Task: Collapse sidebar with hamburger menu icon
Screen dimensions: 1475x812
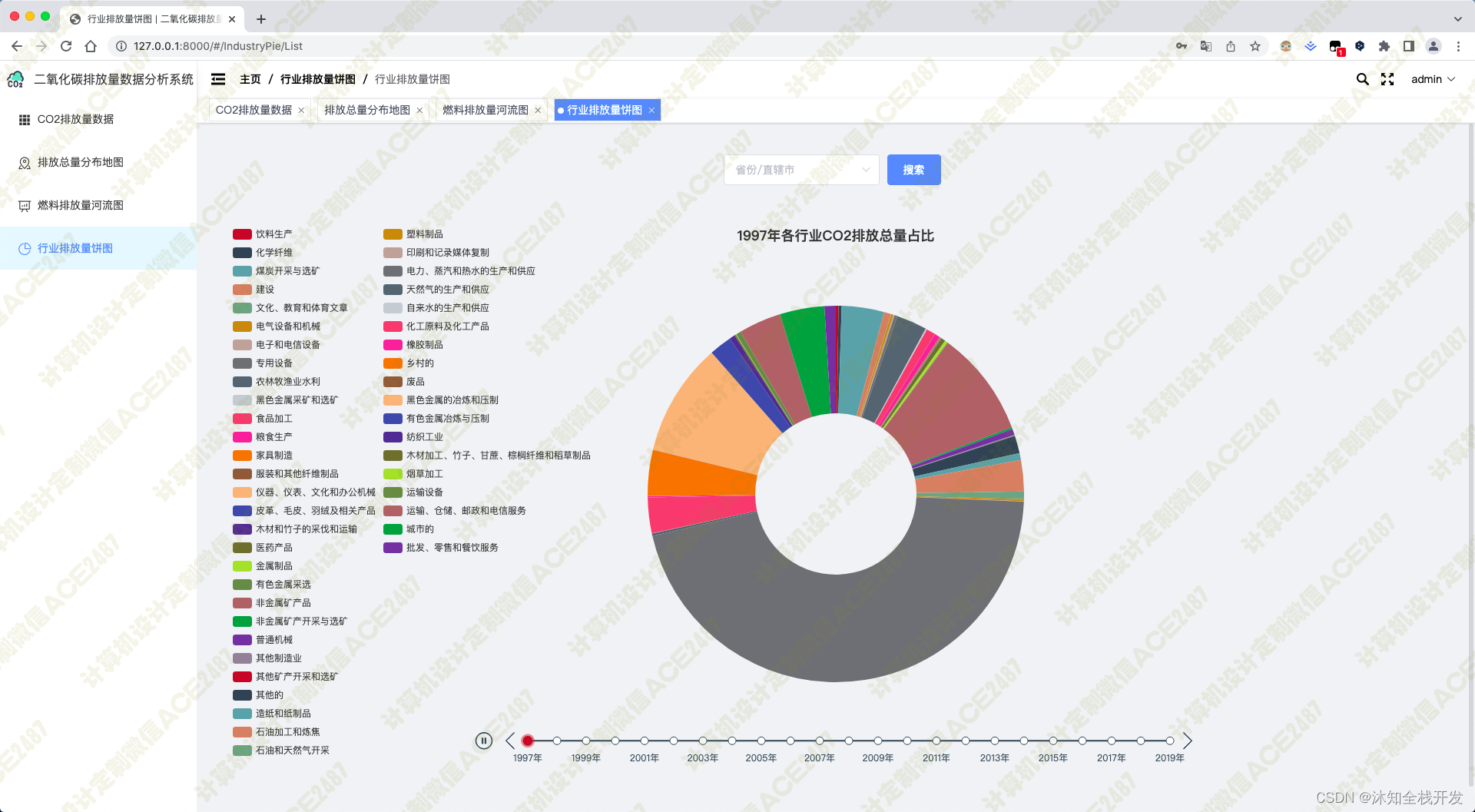Action: (x=218, y=79)
